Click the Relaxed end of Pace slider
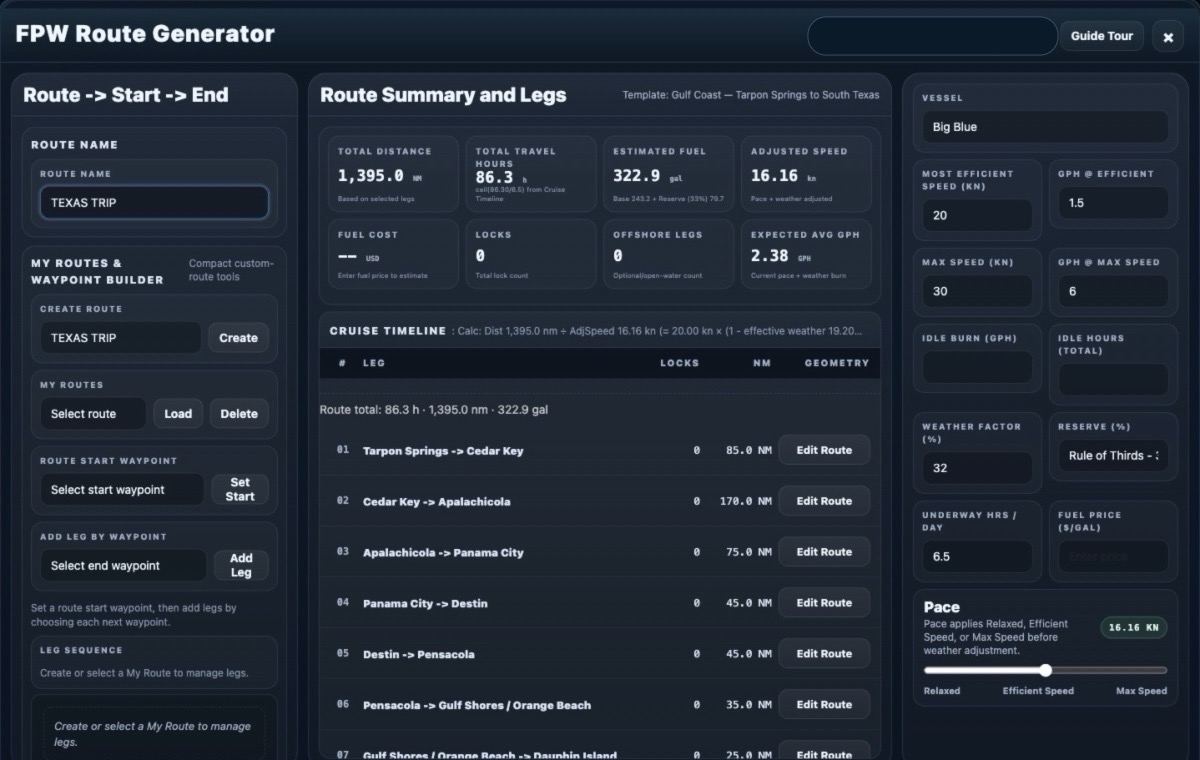Screen dimensions: 1200x760 click(942, 691)
